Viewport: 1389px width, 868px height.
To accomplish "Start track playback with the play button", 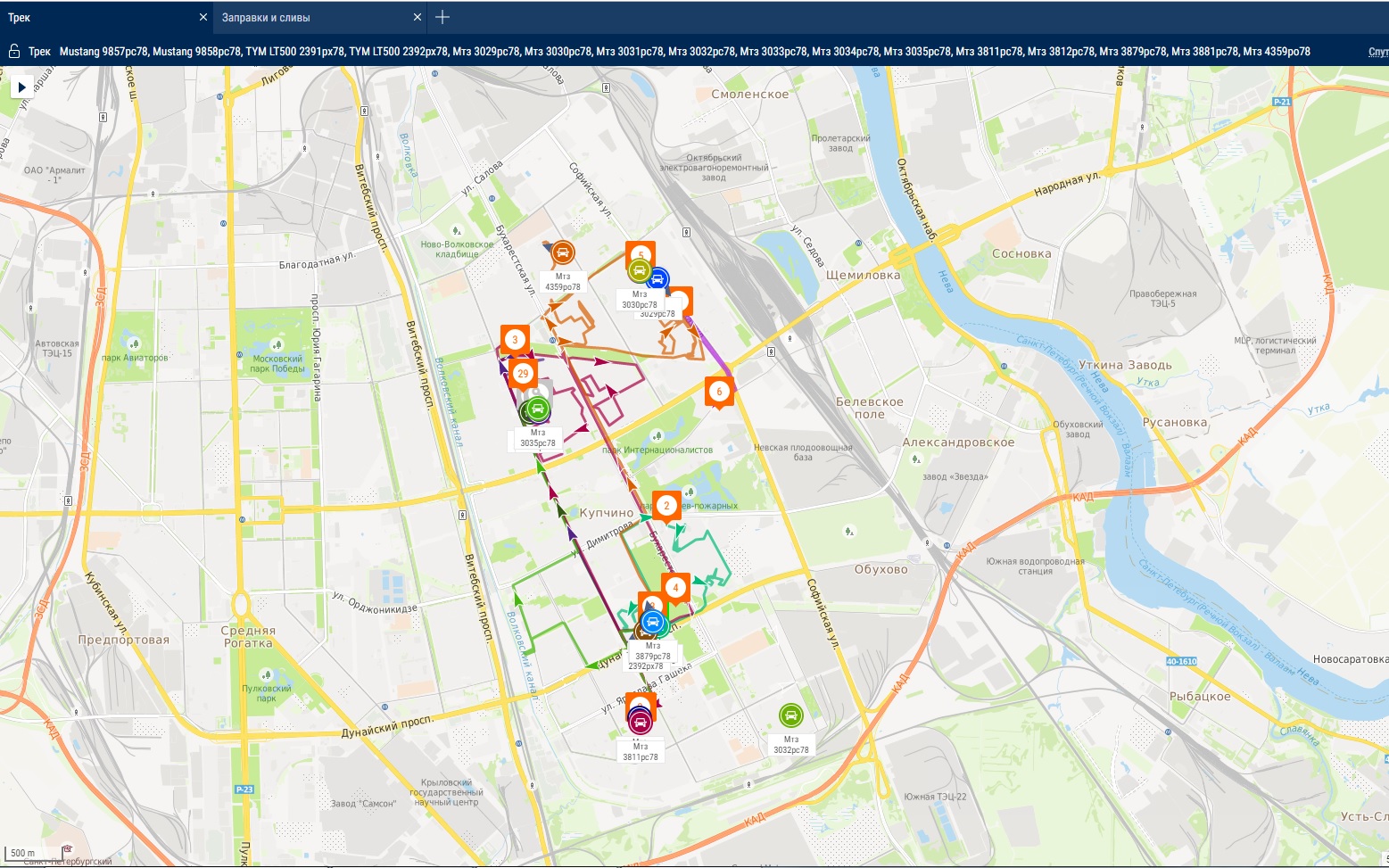I will tap(21, 87).
